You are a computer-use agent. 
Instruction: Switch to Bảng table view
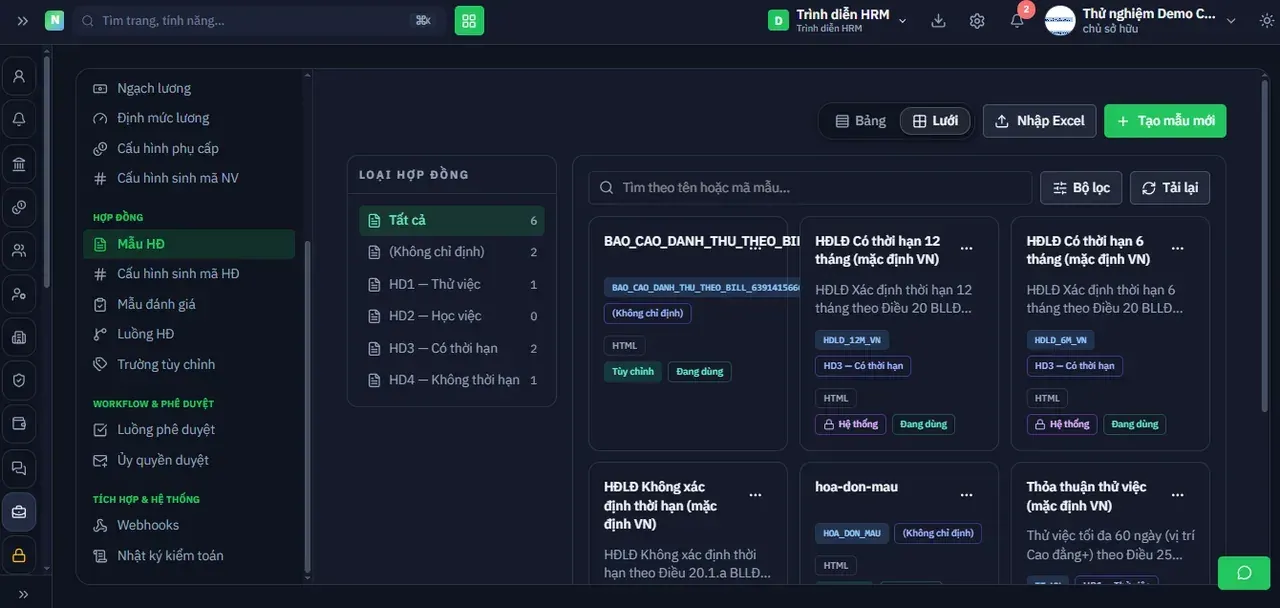coord(860,121)
